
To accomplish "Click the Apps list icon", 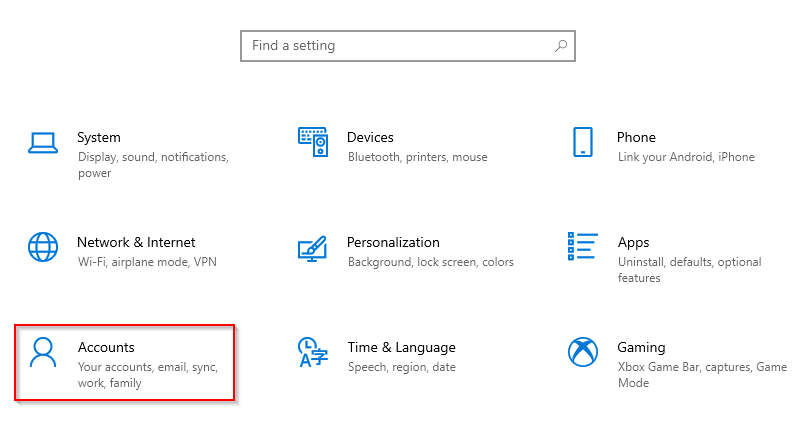I will (x=583, y=247).
